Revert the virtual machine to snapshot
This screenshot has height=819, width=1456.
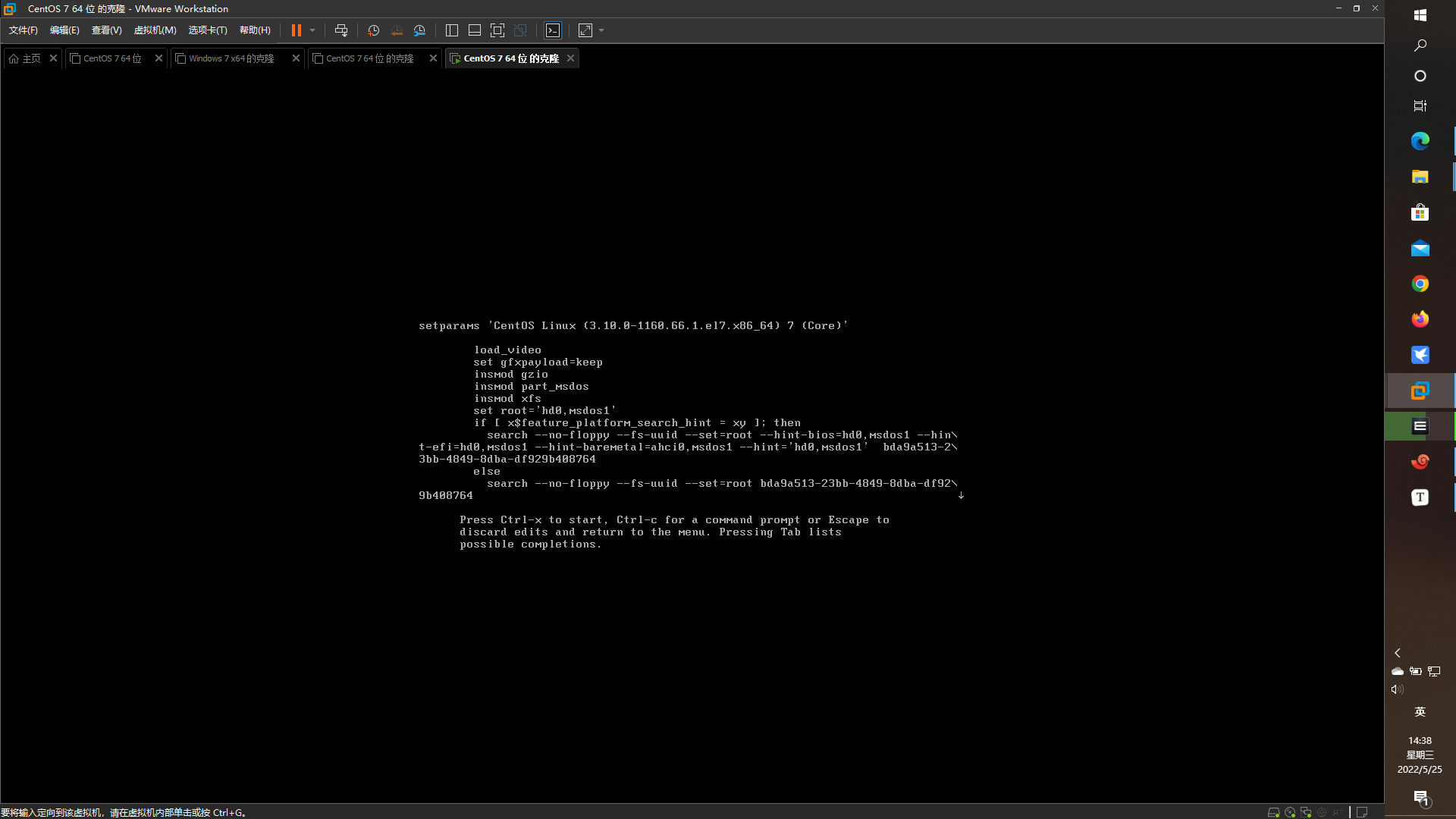(397, 30)
